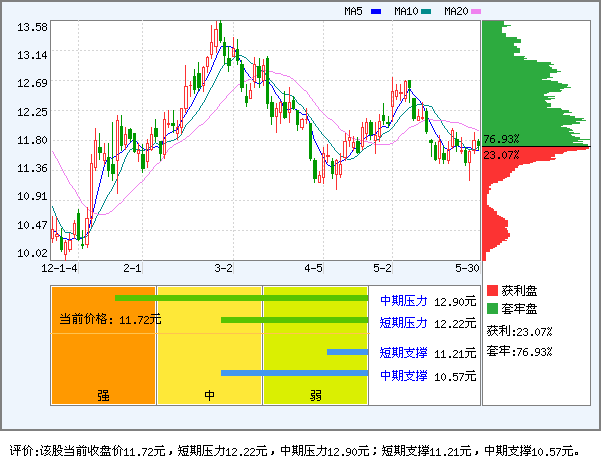Click the MA20 pink legend swatch
The height and width of the screenshot is (456, 601).
[x=476, y=11]
